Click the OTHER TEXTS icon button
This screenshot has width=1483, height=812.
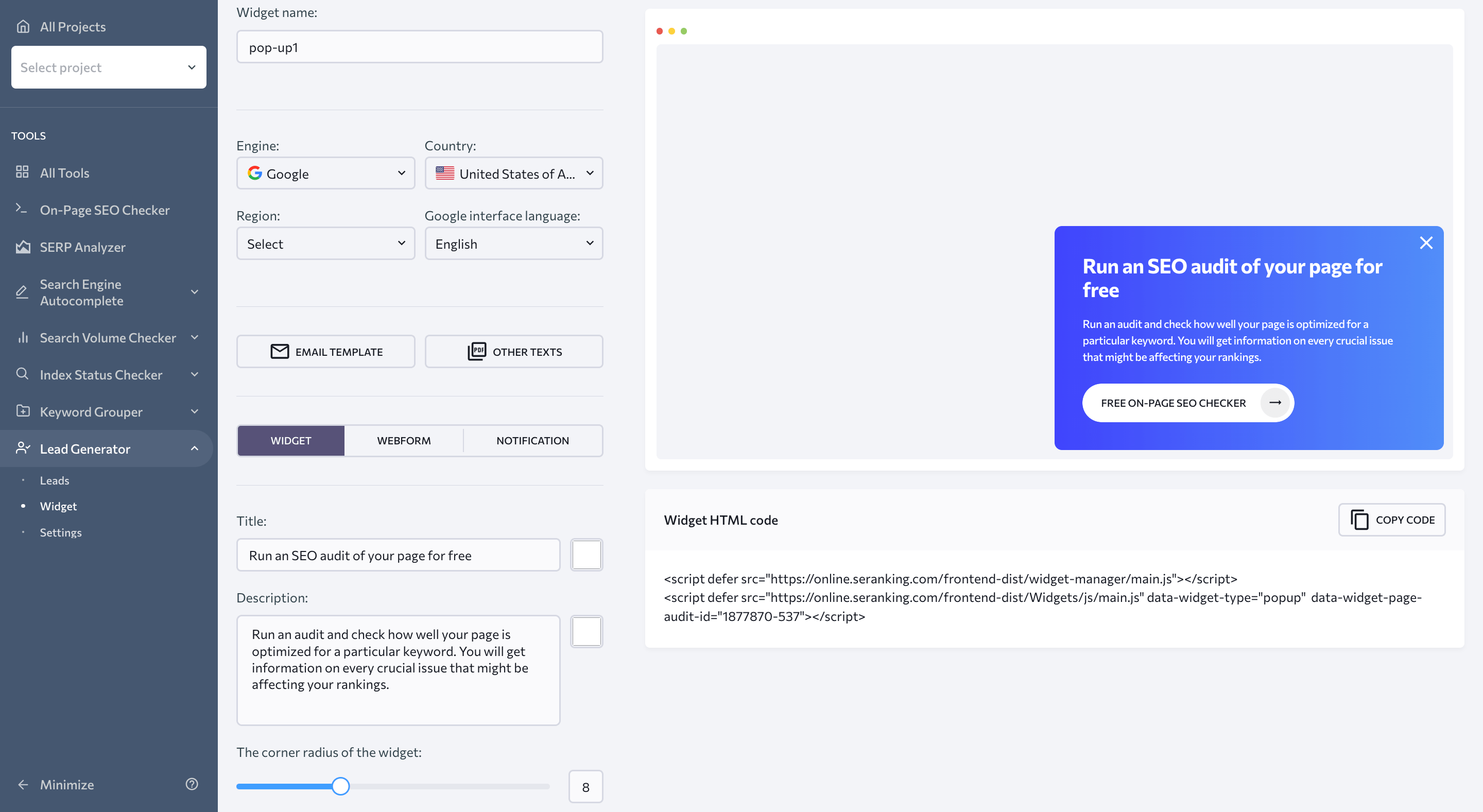(x=477, y=351)
